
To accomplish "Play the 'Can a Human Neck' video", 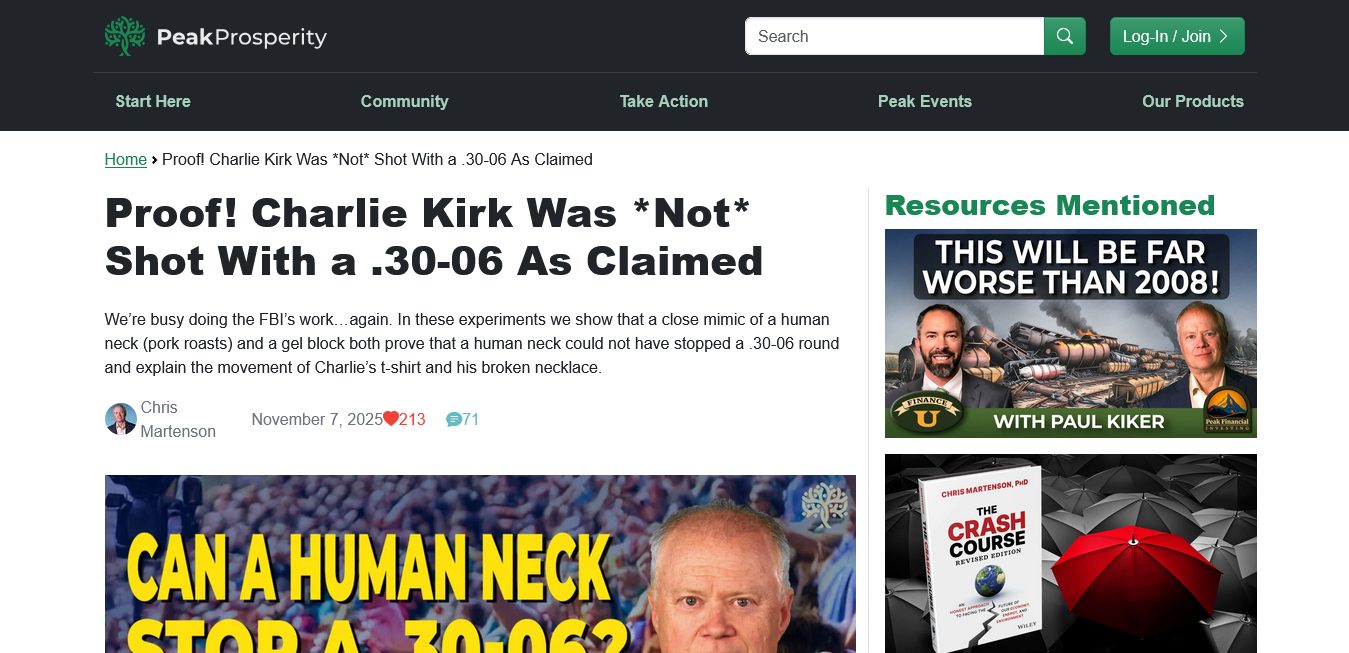I will tap(480, 564).
